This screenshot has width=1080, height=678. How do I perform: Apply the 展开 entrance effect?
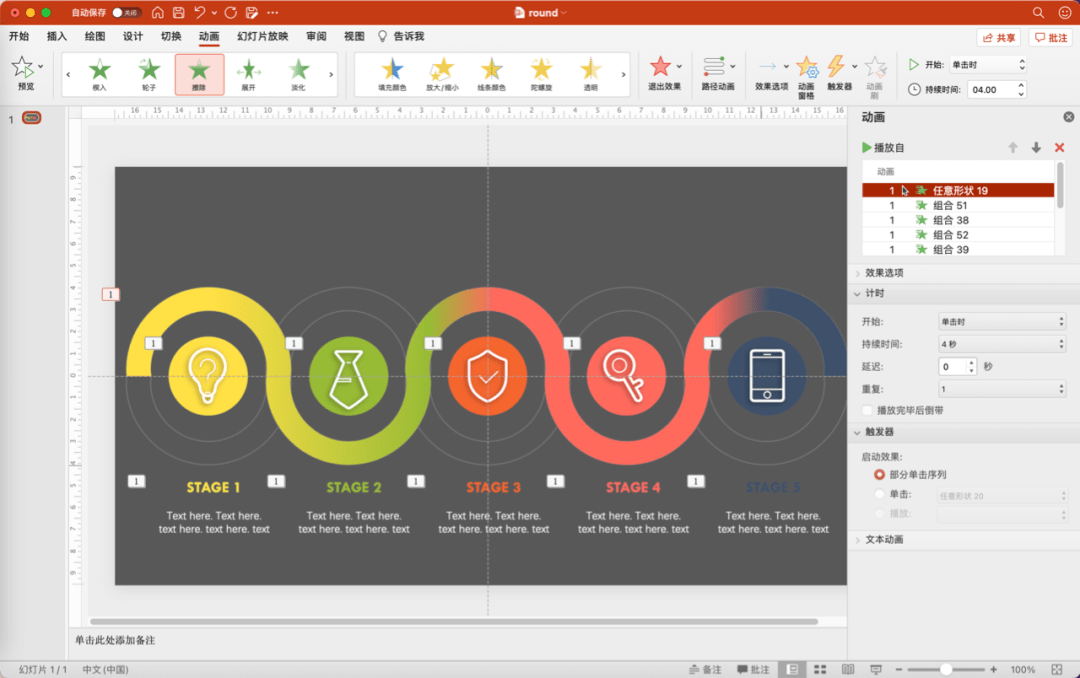click(x=248, y=74)
